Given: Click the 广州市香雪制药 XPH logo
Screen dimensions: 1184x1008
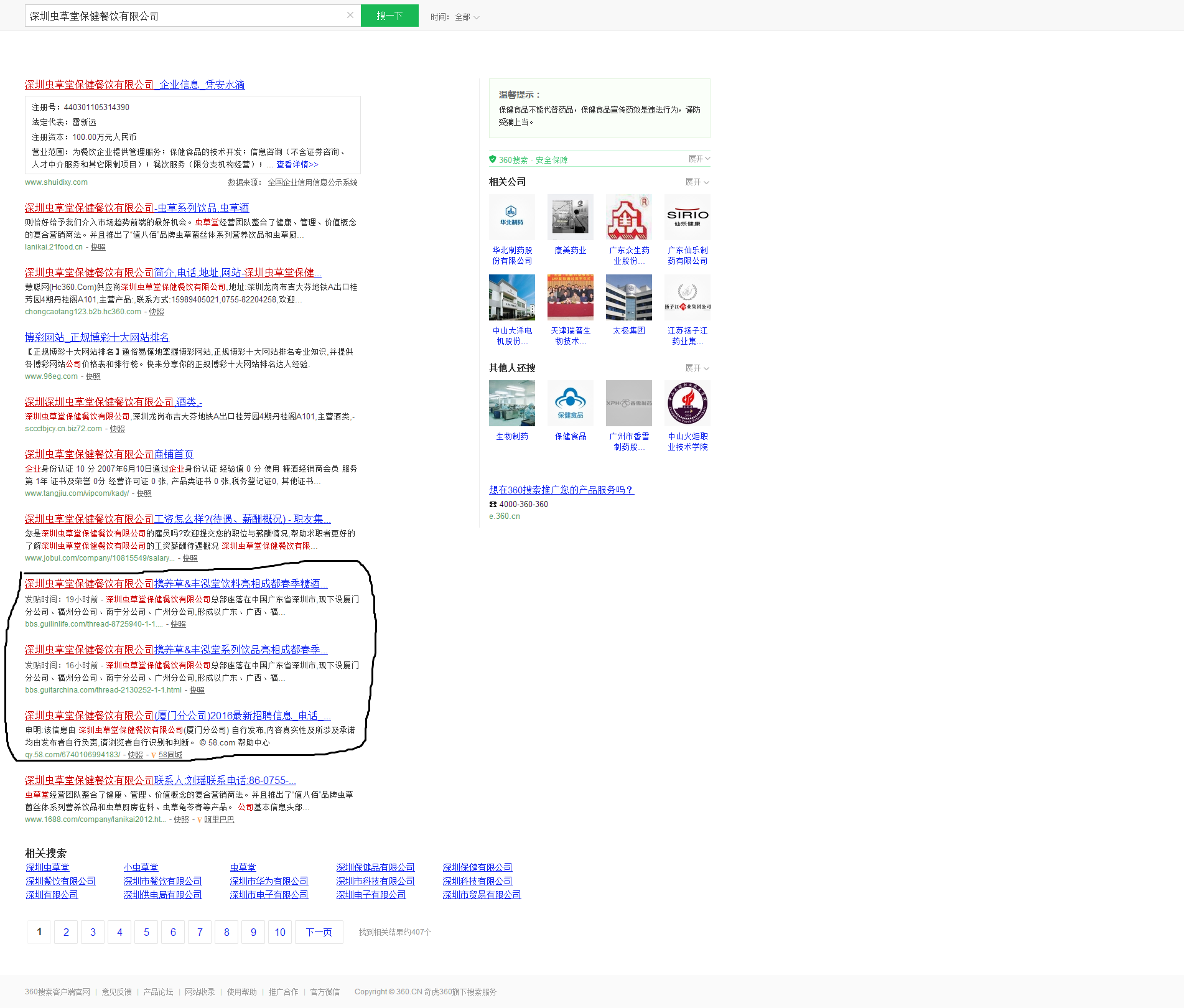Looking at the screenshot, I should tap(629, 403).
